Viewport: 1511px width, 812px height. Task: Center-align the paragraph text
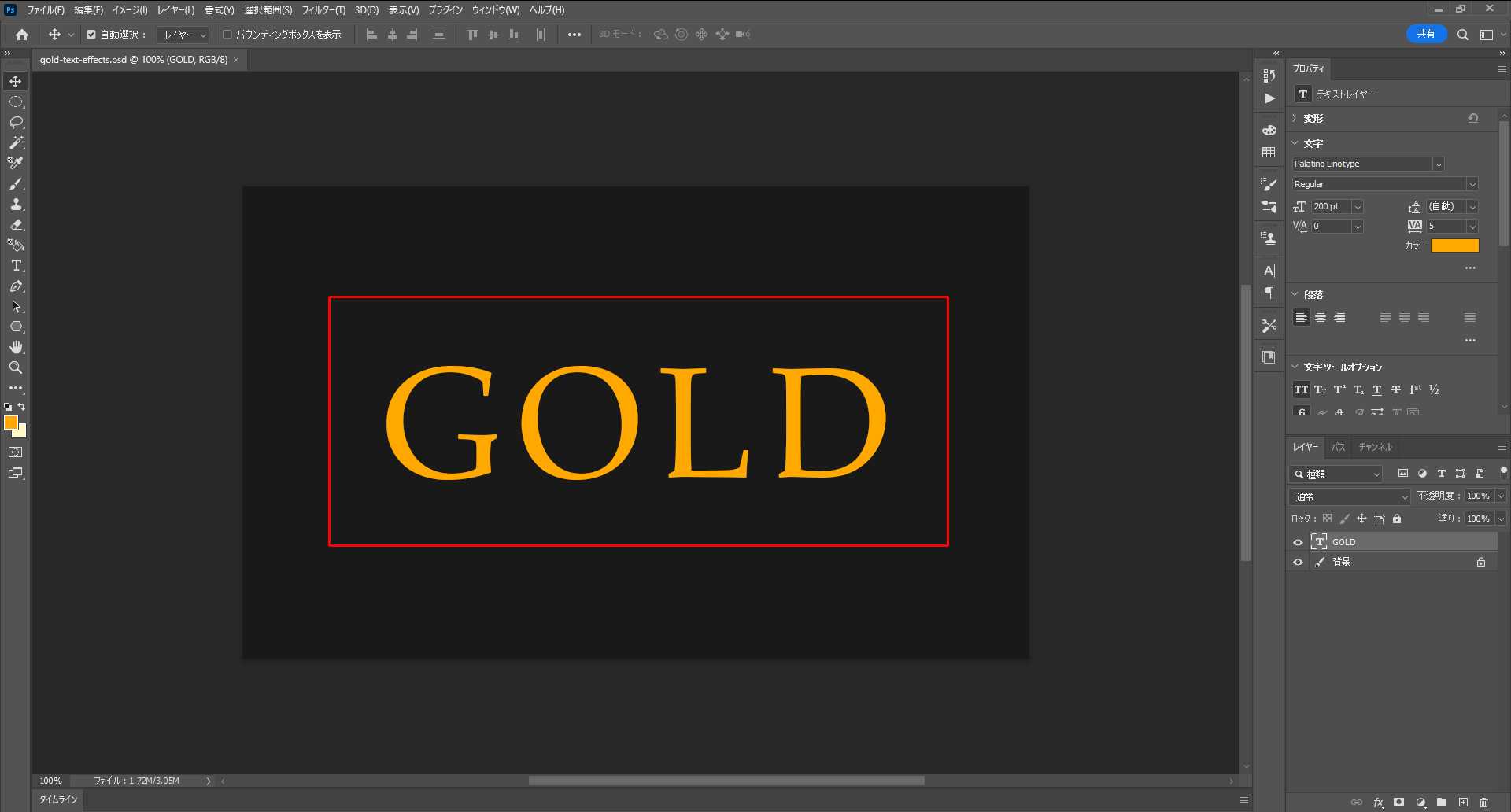tap(1321, 317)
